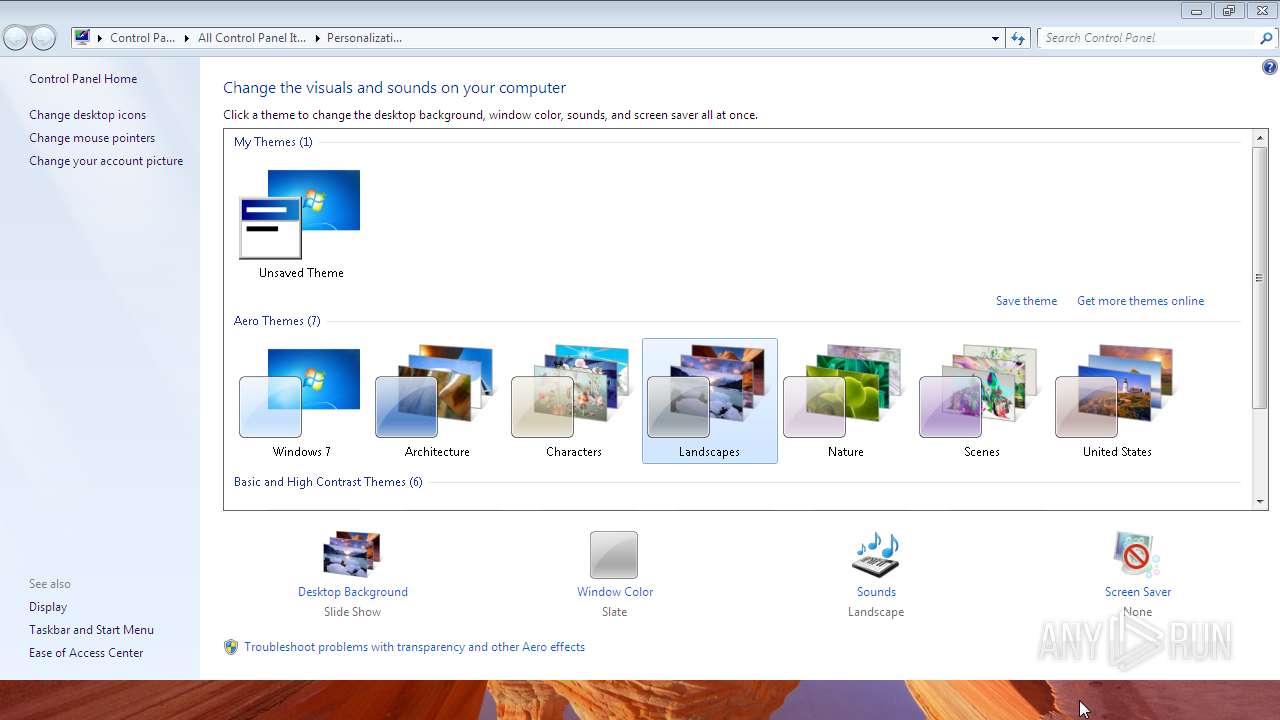Screen dimensions: 1280x720
Task: Open Taskbar and Start Menu link
Action: [91, 630]
